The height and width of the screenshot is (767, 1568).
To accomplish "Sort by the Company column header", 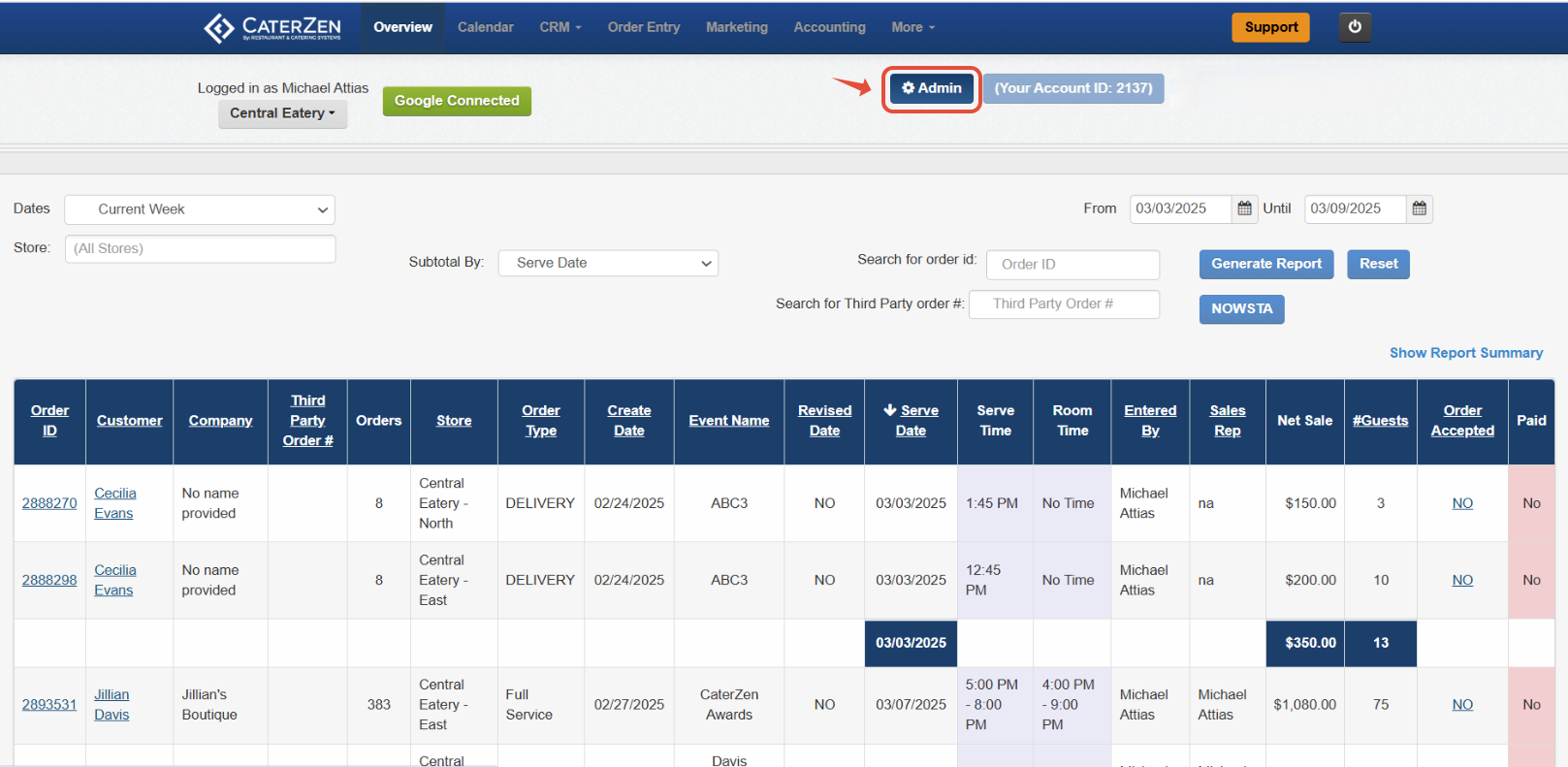I will pos(220,421).
